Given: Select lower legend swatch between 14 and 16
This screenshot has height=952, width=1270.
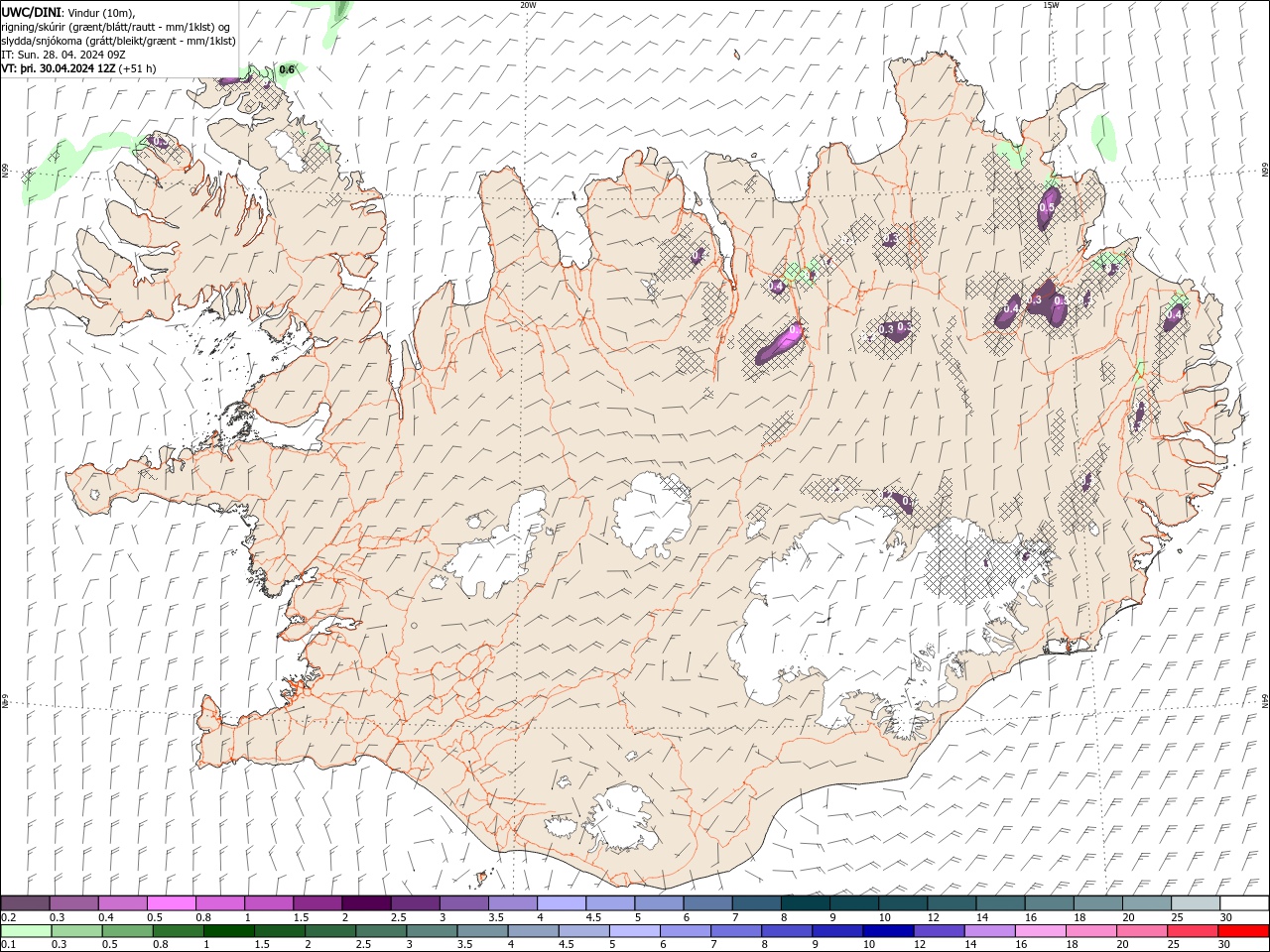Looking at the screenshot, I should [x=989, y=931].
